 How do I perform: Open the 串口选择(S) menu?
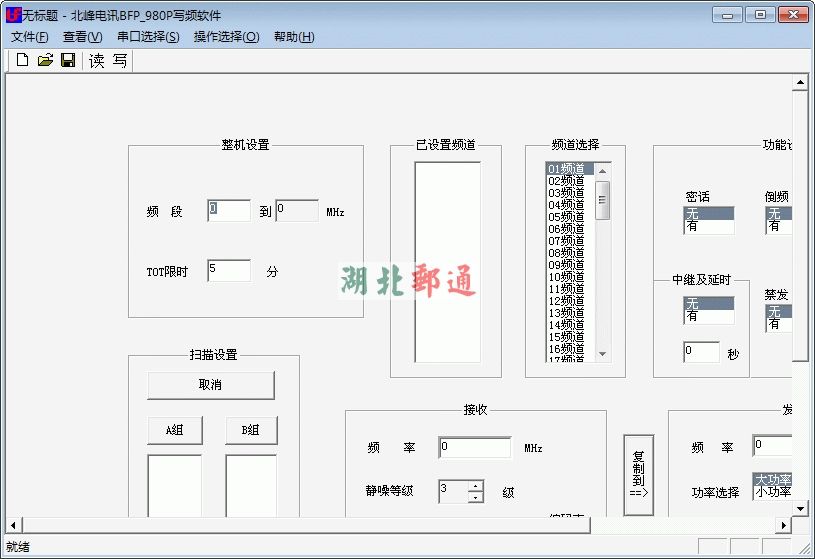tap(148, 37)
